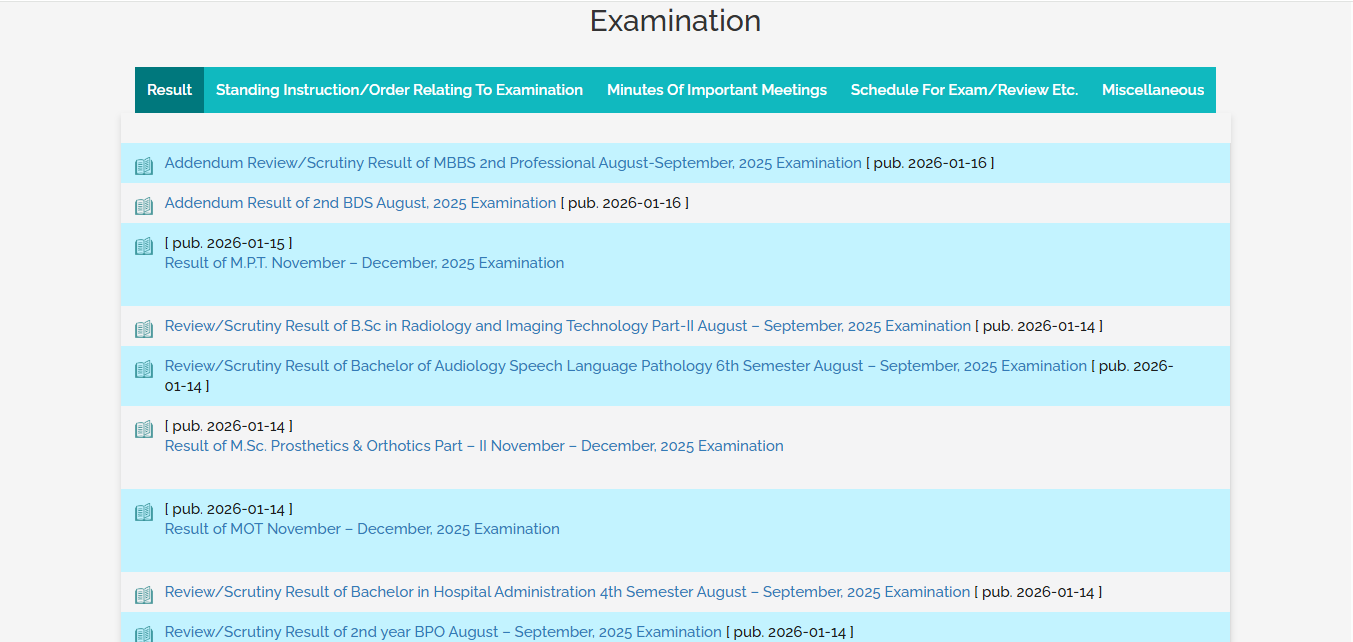Open Review/Scrutiny Result of B.Sc Radiology link

pyautogui.click(x=567, y=325)
